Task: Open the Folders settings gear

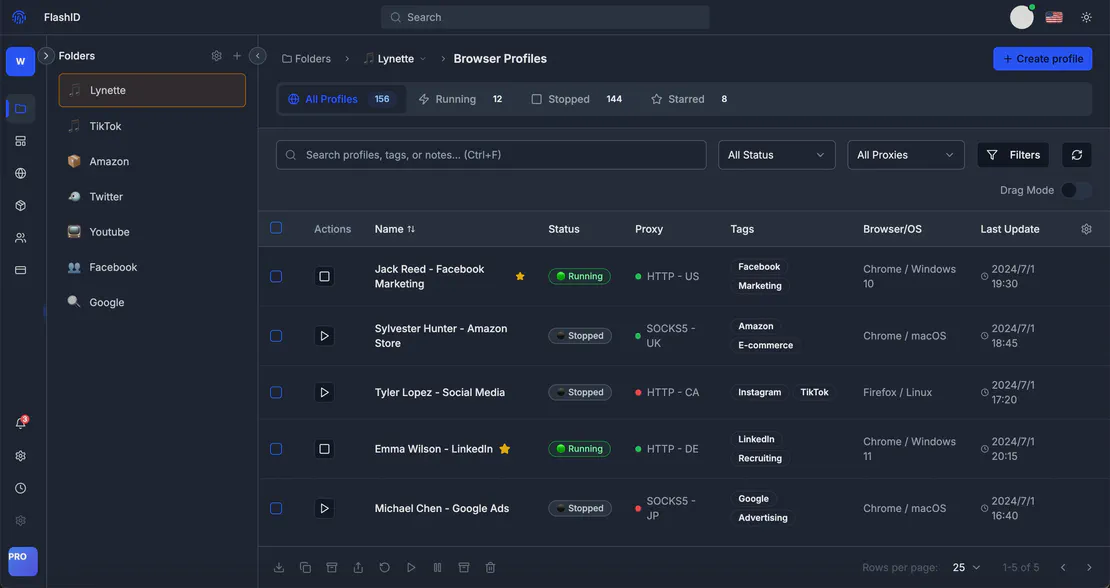Action: tap(217, 56)
